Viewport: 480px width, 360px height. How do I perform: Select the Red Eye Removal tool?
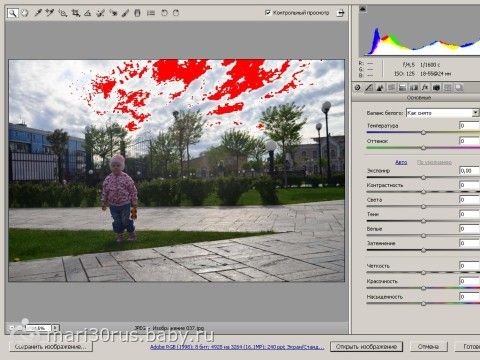click(114, 13)
